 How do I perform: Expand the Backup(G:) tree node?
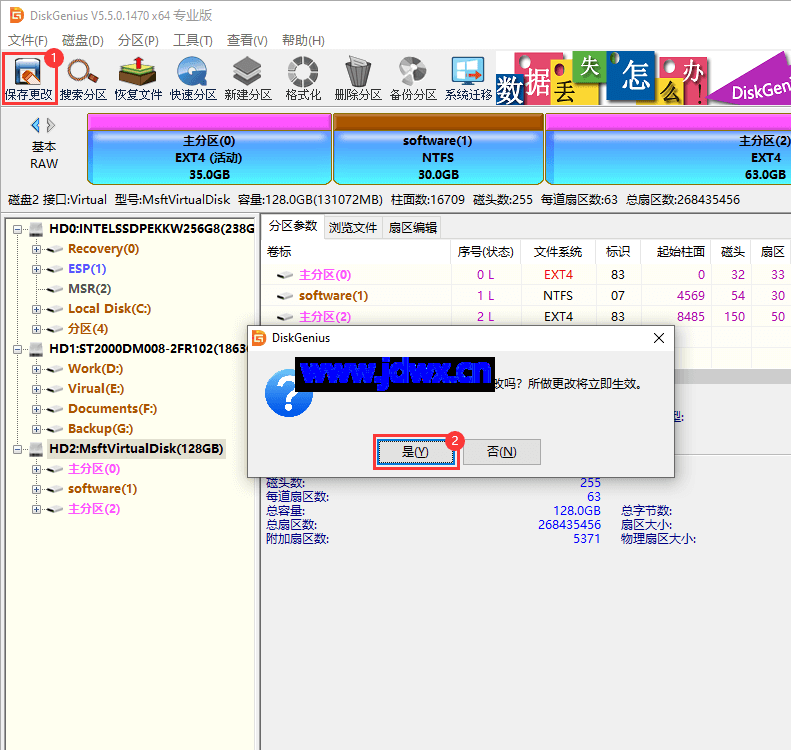36,429
